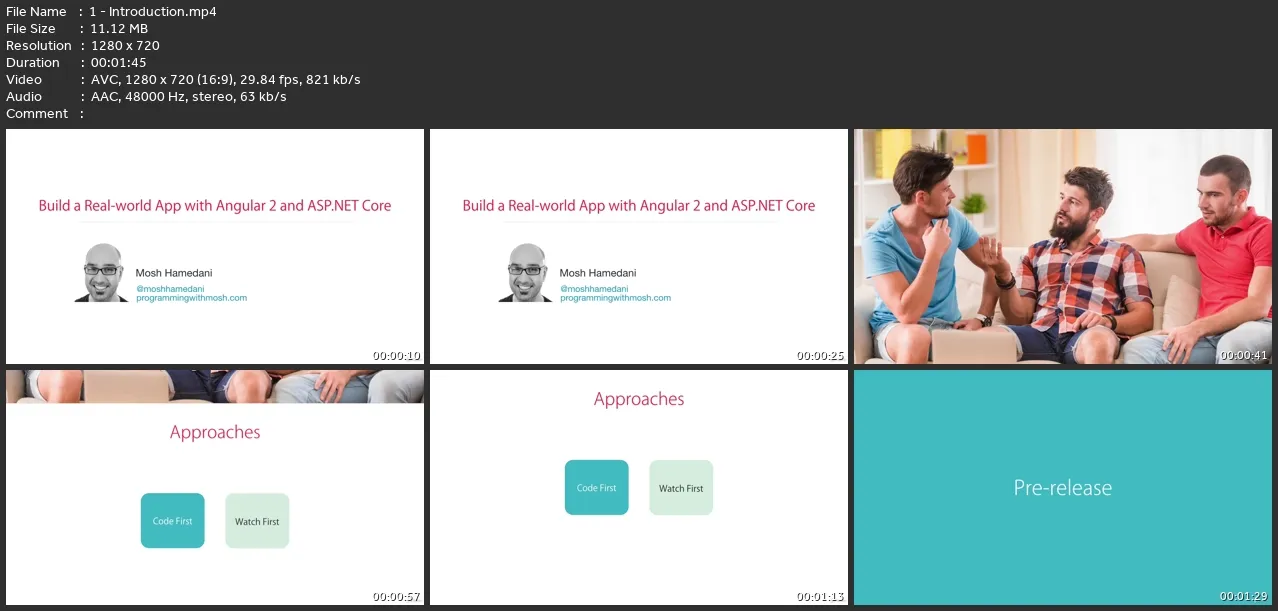Click the file name text '1 - Introduction.mp4'
This screenshot has width=1278, height=611.
(153, 11)
